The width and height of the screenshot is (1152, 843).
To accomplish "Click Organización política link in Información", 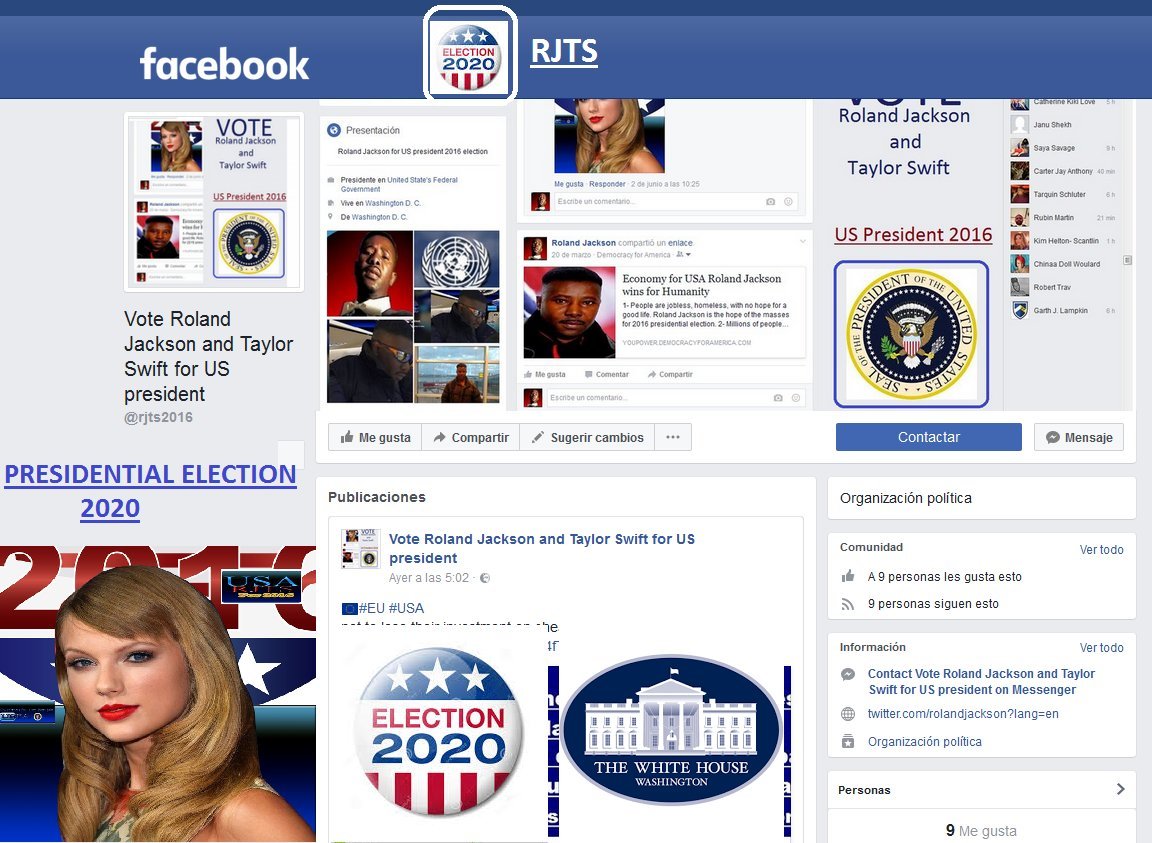I will click(924, 742).
